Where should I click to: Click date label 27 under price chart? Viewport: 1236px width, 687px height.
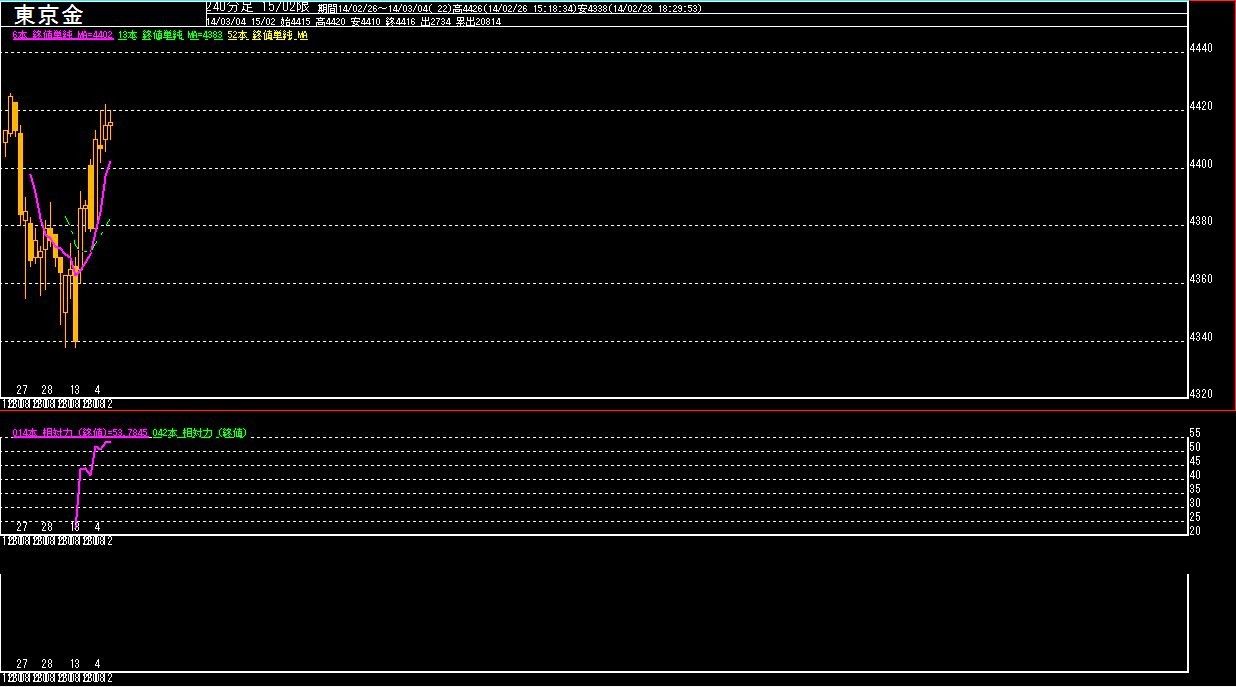click(22, 389)
